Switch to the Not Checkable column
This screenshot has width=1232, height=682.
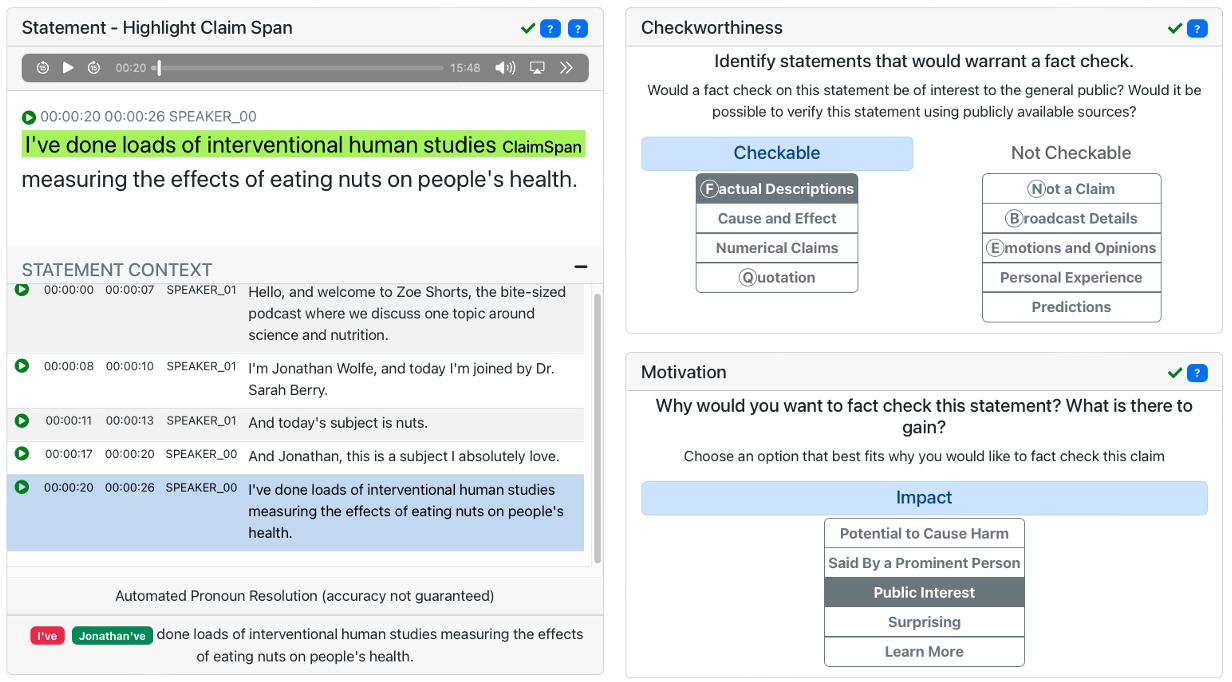tap(1071, 152)
